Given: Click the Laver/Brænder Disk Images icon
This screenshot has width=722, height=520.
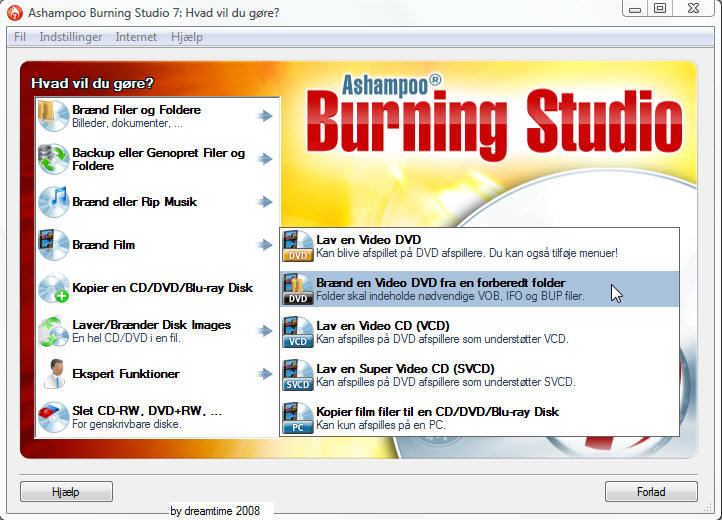Looking at the screenshot, I should pyautogui.click(x=53, y=331).
